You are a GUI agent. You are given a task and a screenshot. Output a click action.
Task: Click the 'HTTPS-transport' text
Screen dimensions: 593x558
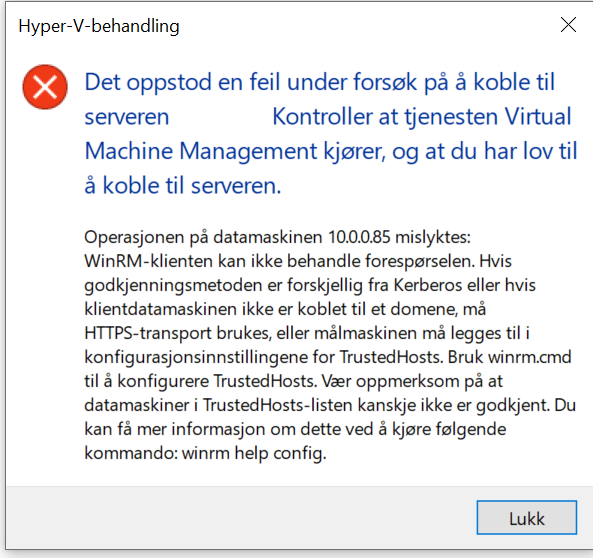click(x=148, y=333)
